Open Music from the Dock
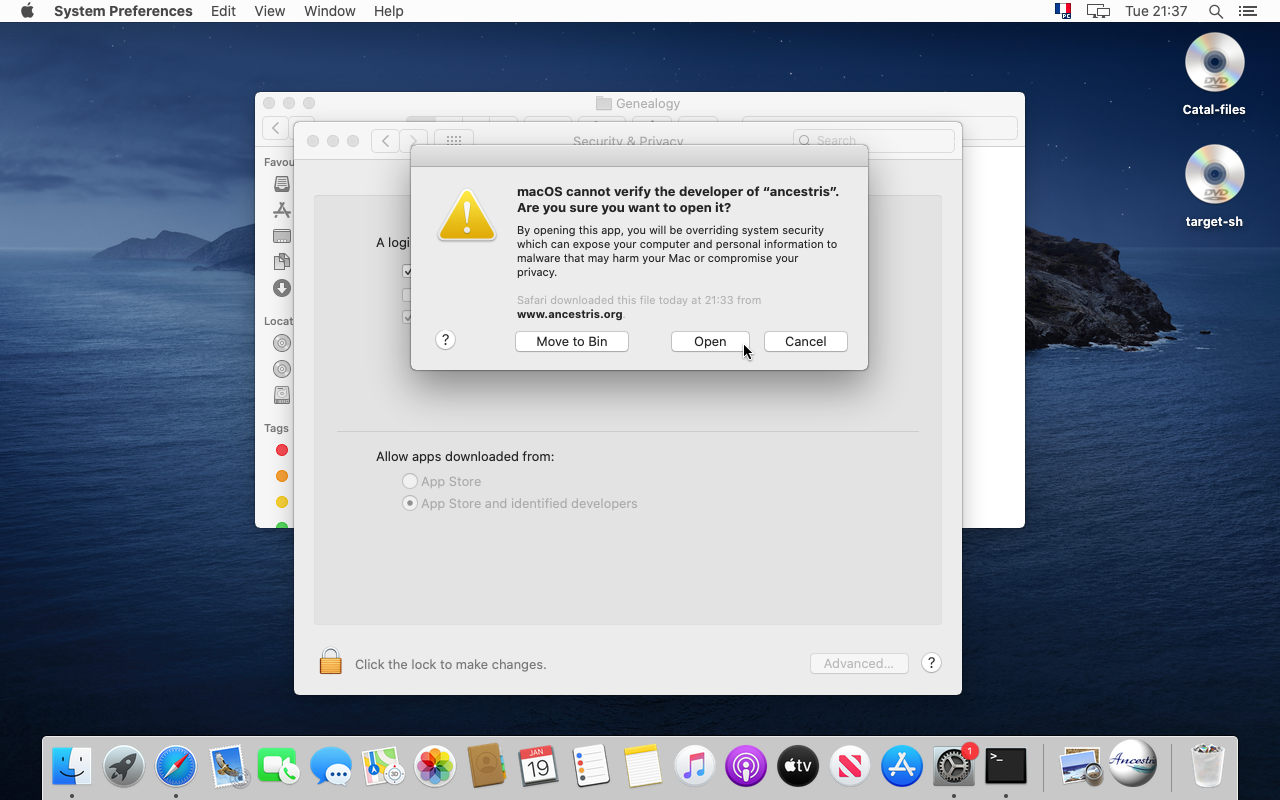 point(695,767)
